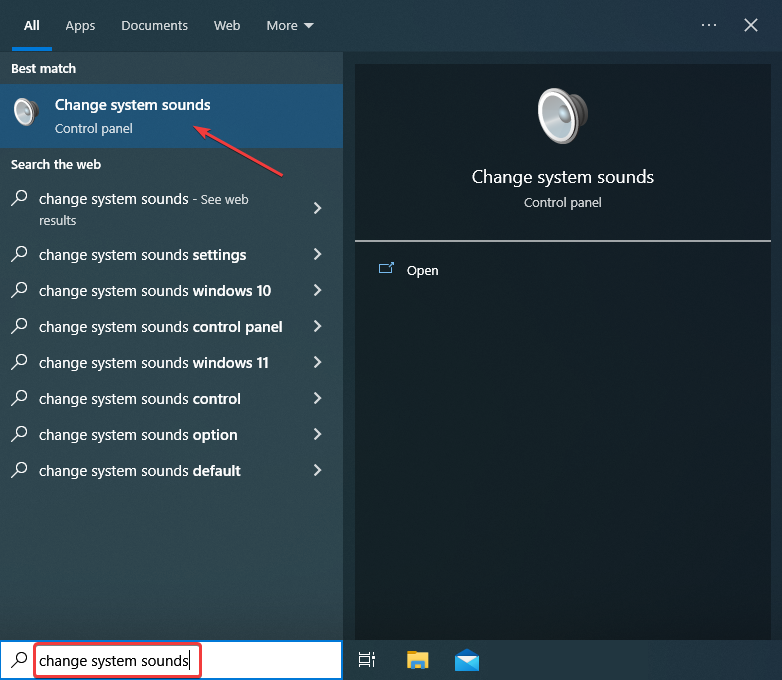The width and height of the screenshot is (782, 680).
Task: Launch File Explorer from the taskbar
Action: [417, 660]
